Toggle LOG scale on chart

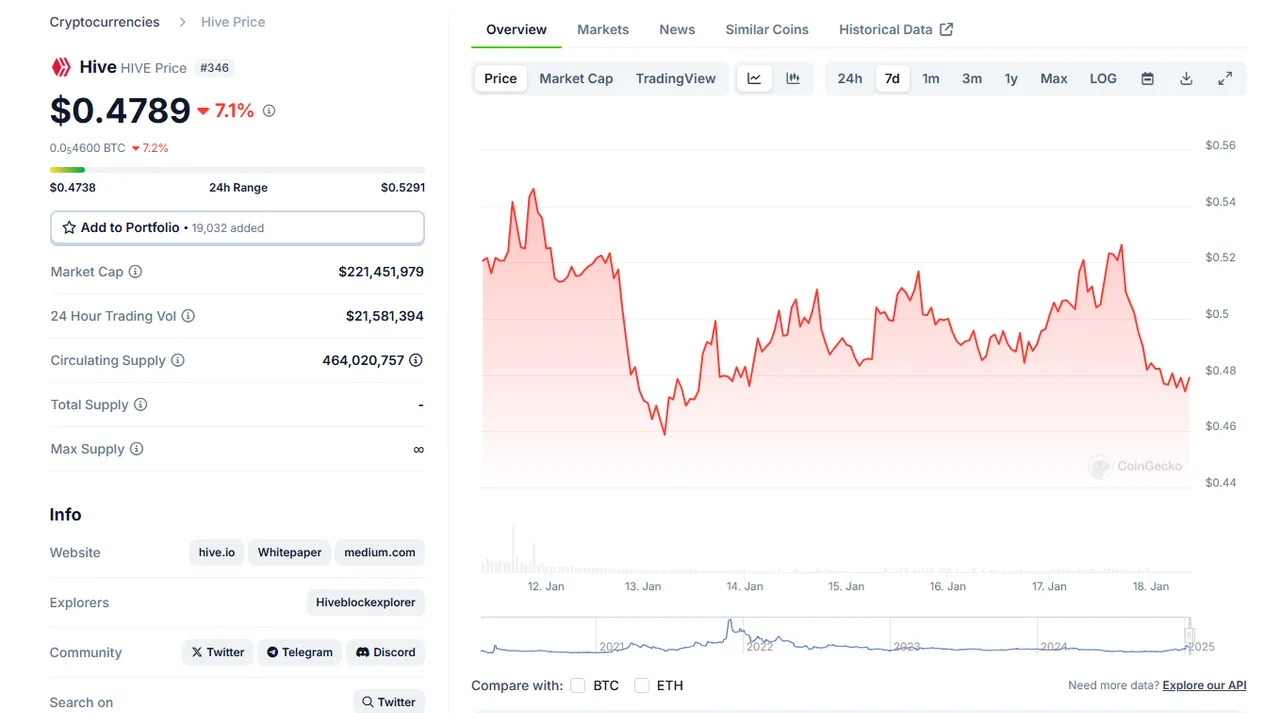1103,79
